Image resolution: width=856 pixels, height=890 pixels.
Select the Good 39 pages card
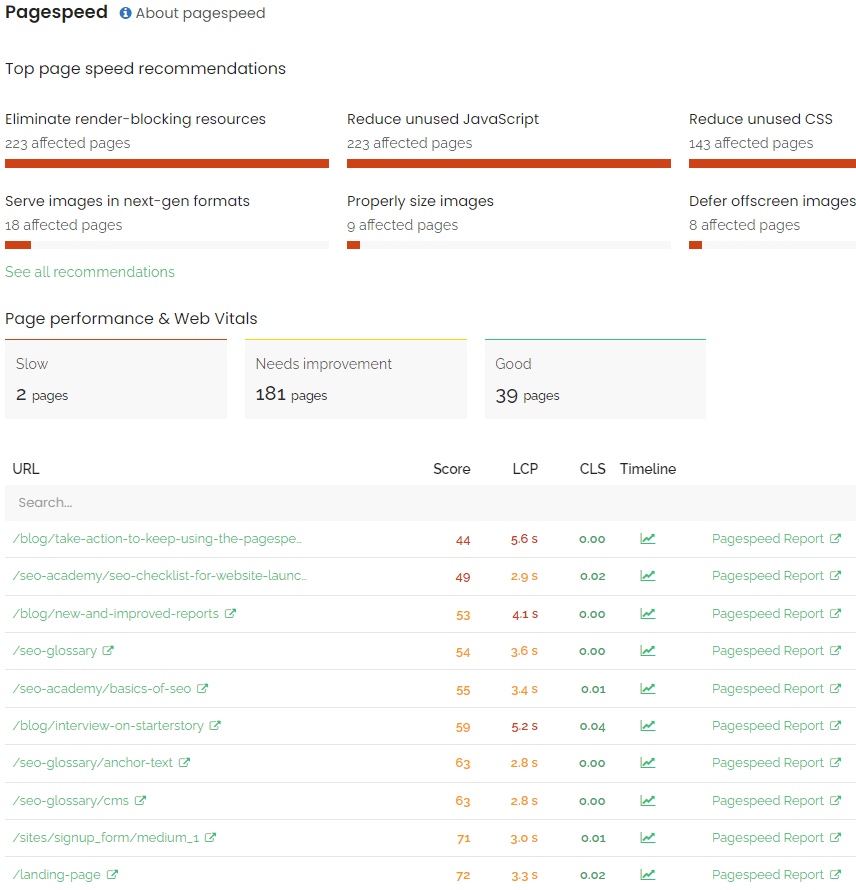(x=595, y=379)
